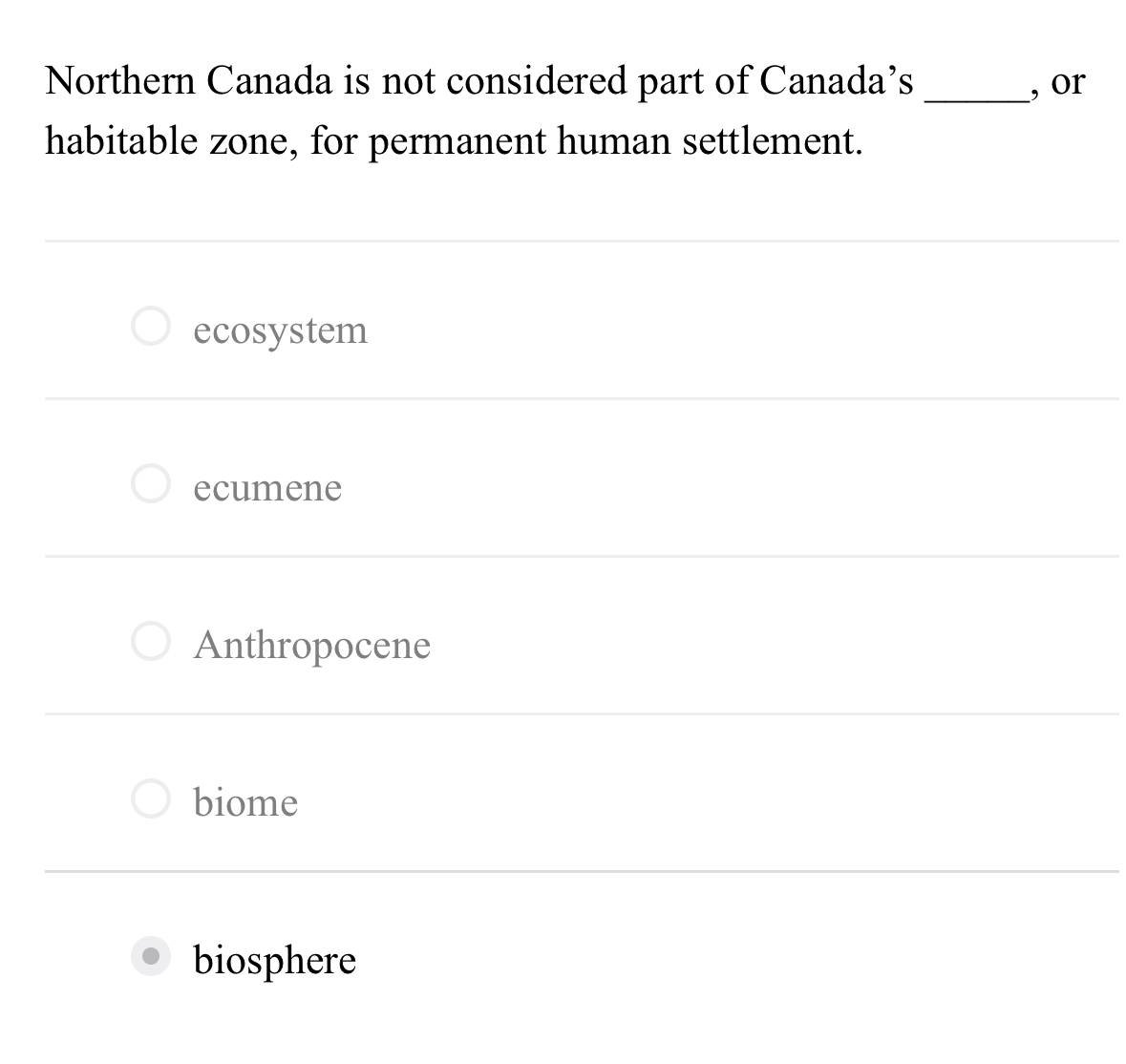Select the ecumene radio button
Viewport: 1126px width, 1064px height.
(x=151, y=483)
